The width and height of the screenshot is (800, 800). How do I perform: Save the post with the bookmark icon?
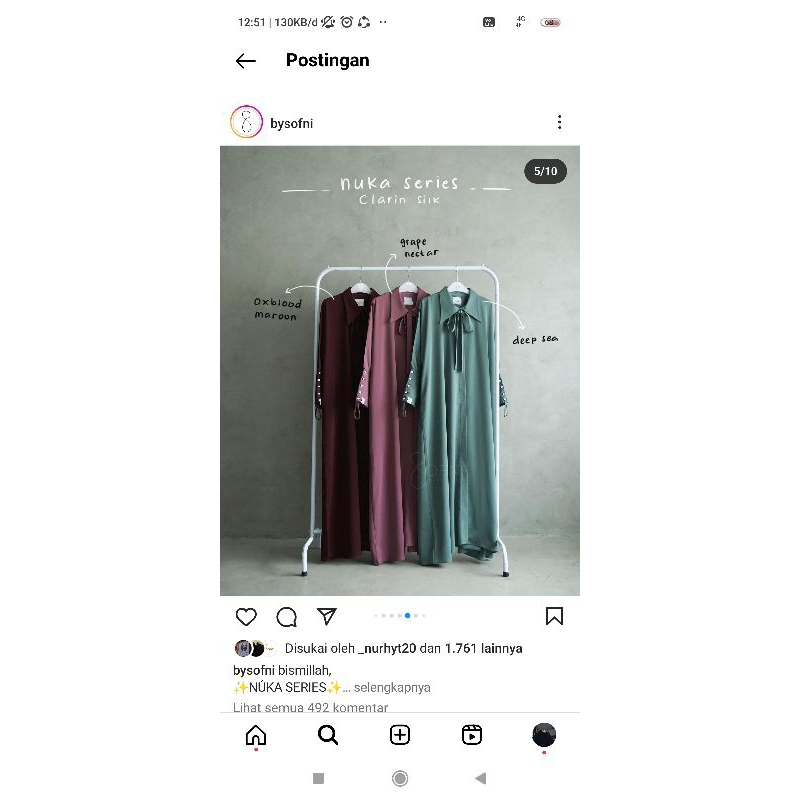(554, 616)
